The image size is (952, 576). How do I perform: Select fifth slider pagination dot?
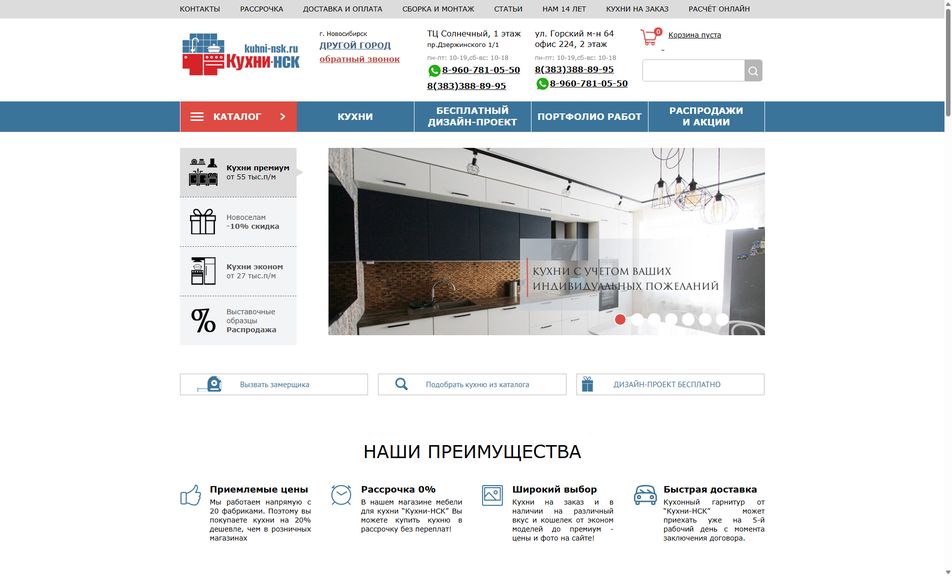point(688,319)
